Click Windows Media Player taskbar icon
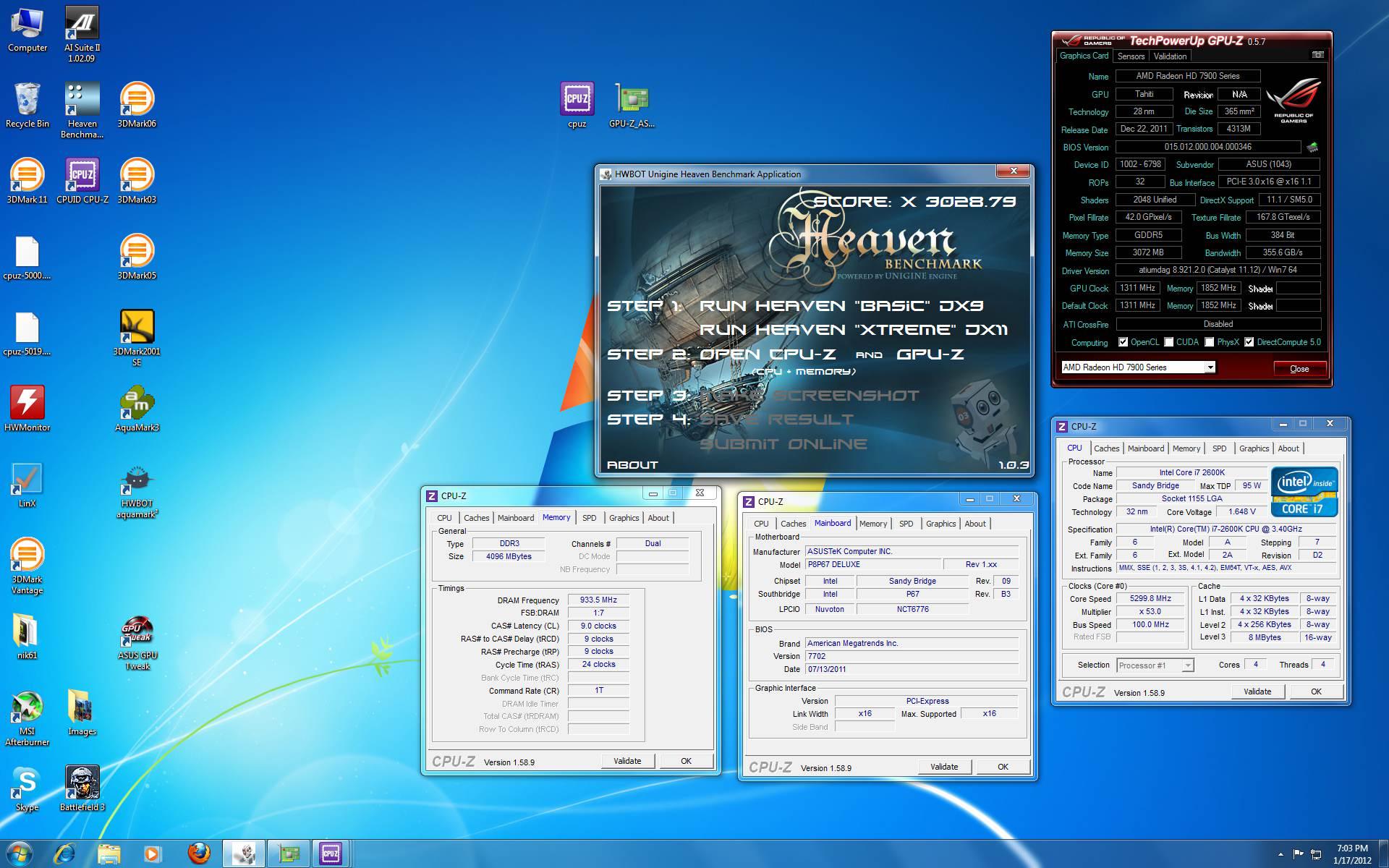The image size is (1389, 868). (153, 854)
